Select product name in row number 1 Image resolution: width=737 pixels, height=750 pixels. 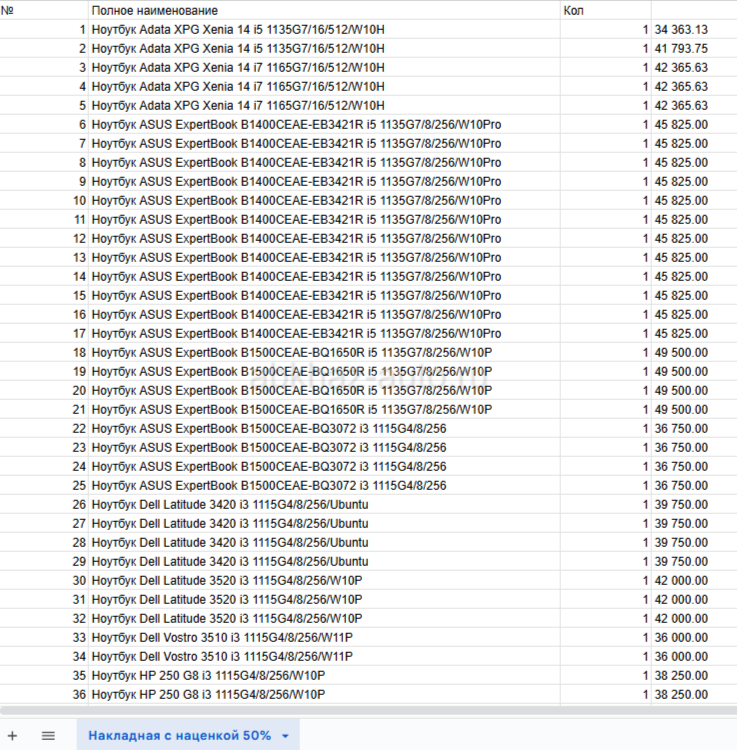(237, 30)
